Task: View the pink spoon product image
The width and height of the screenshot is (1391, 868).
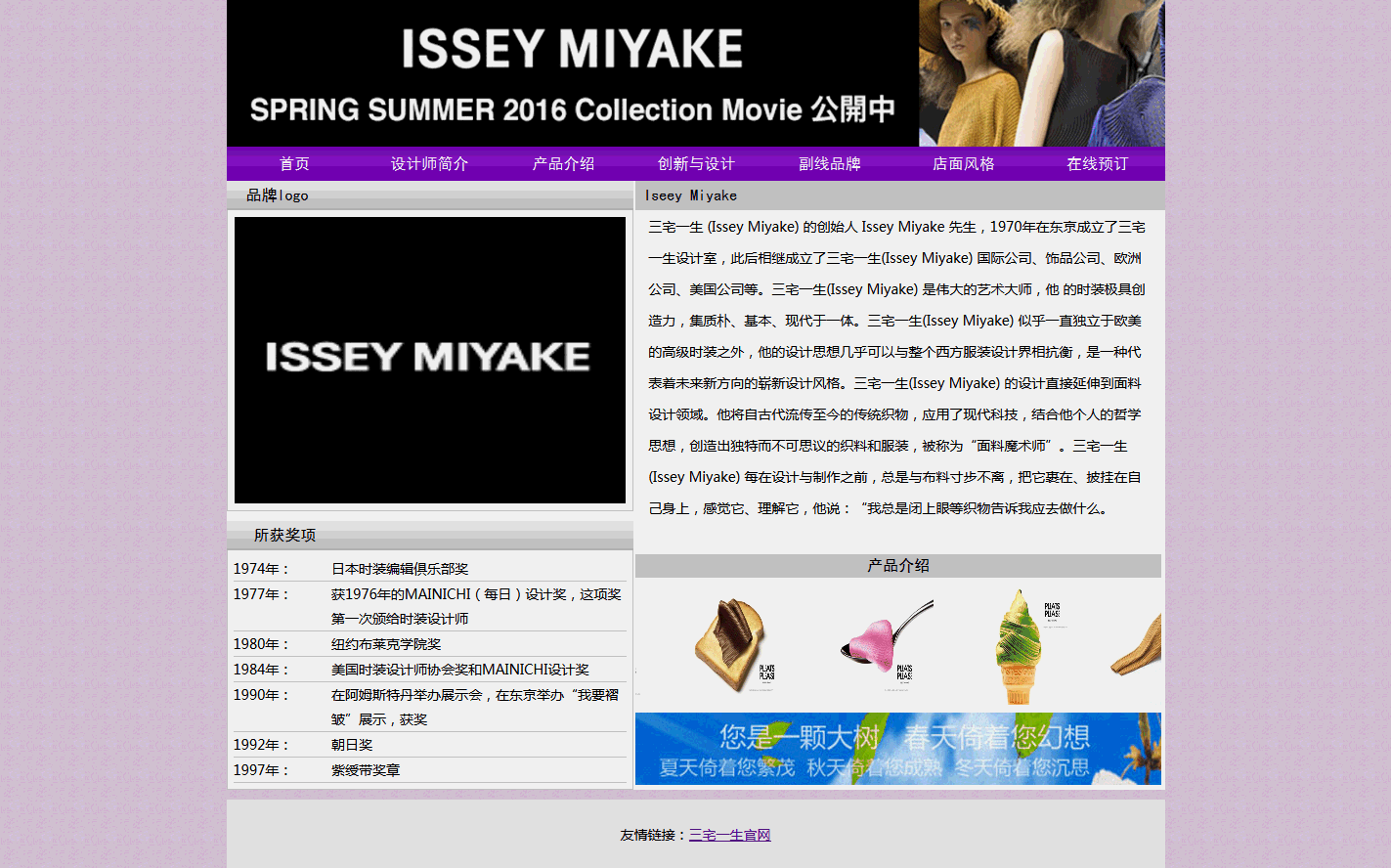Action: [x=888, y=646]
